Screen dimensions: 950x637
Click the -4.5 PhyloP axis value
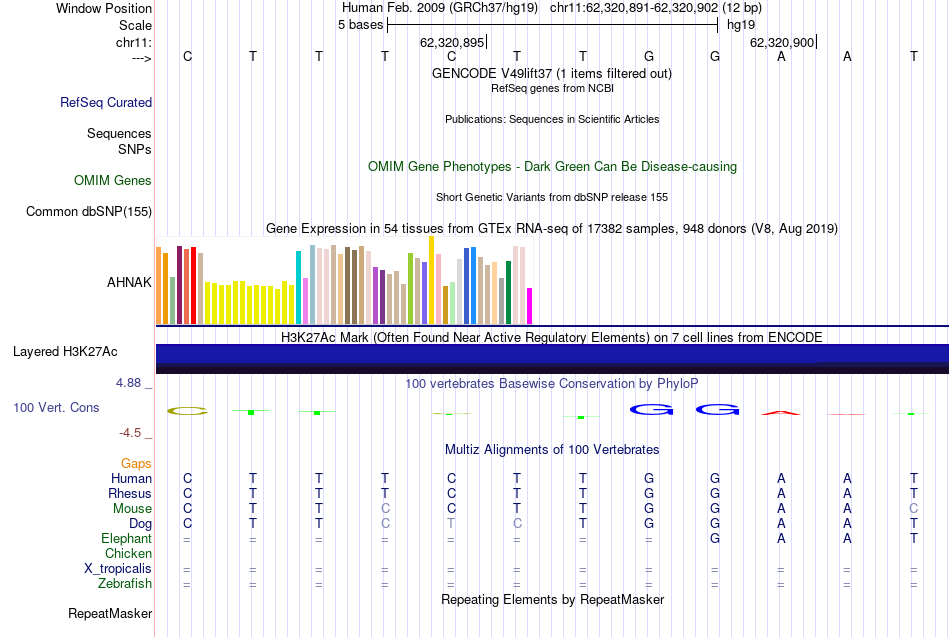(130, 433)
